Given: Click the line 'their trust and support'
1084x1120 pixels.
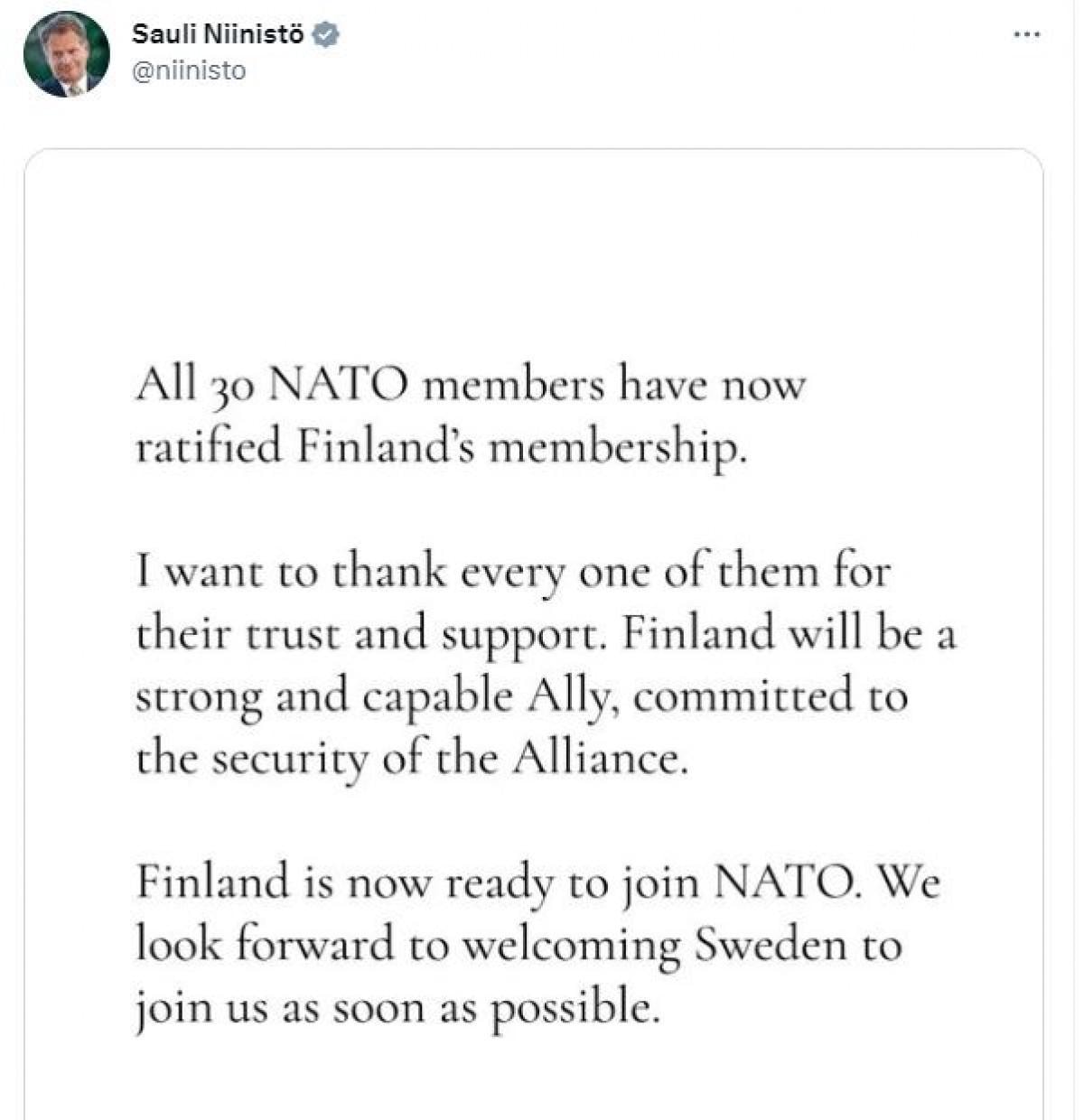Looking at the screenshot, I should coord(546,634).
